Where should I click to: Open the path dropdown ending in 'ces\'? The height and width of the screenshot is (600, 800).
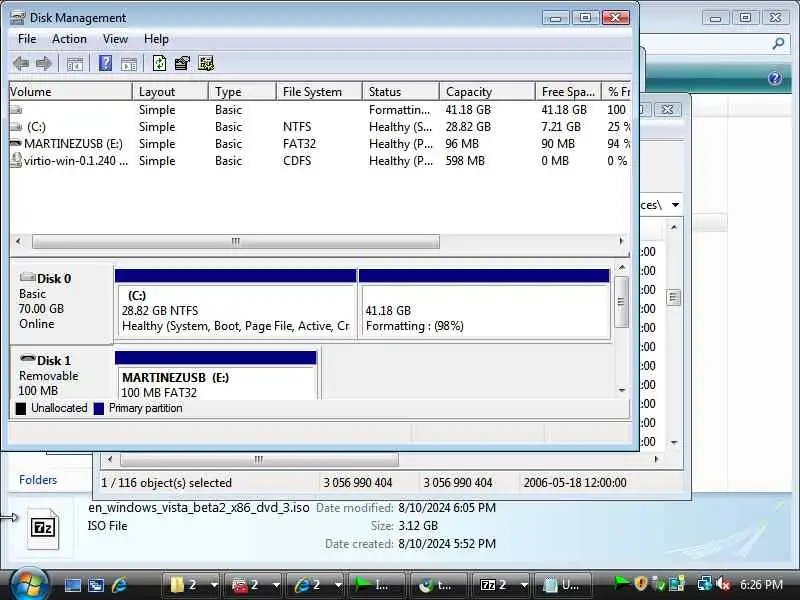675,205
